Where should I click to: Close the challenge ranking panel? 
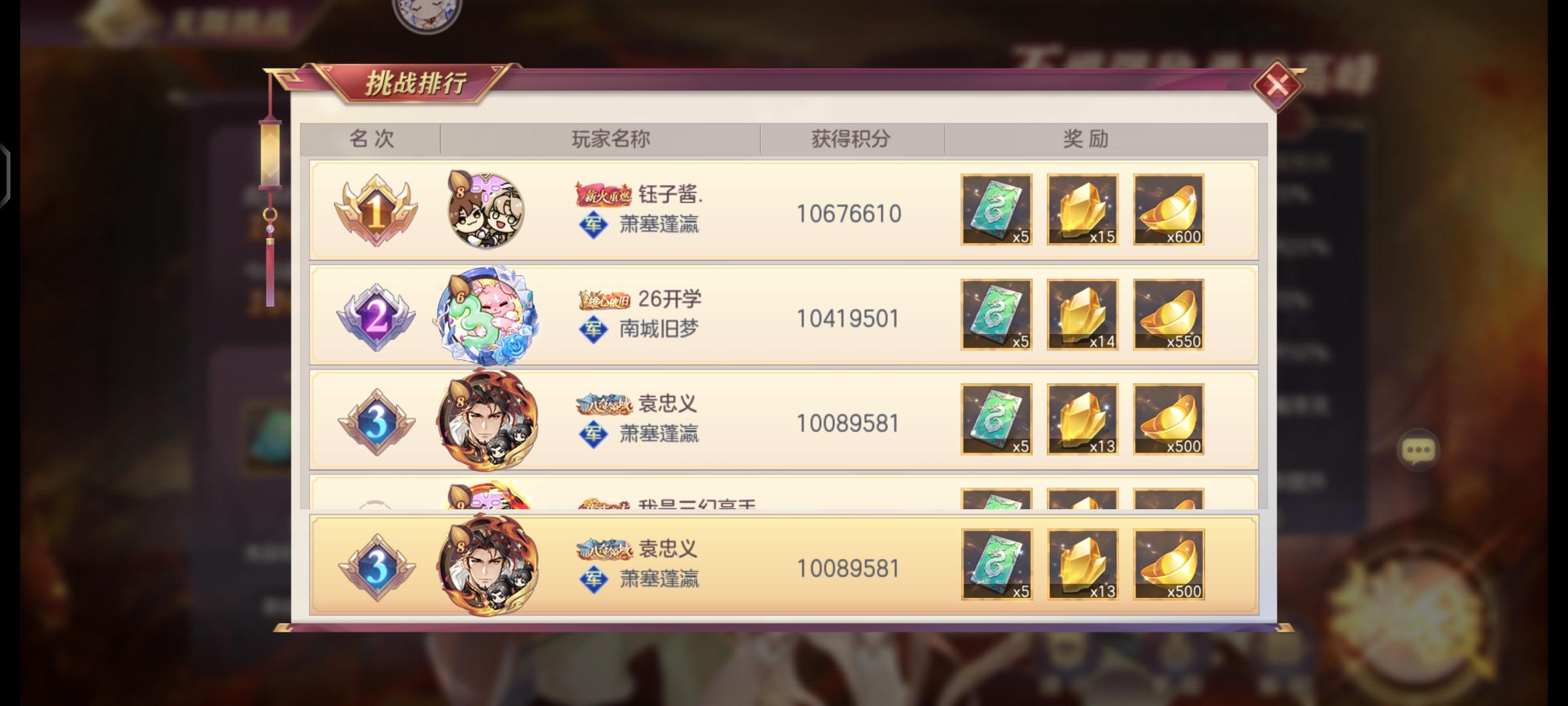1277,86
